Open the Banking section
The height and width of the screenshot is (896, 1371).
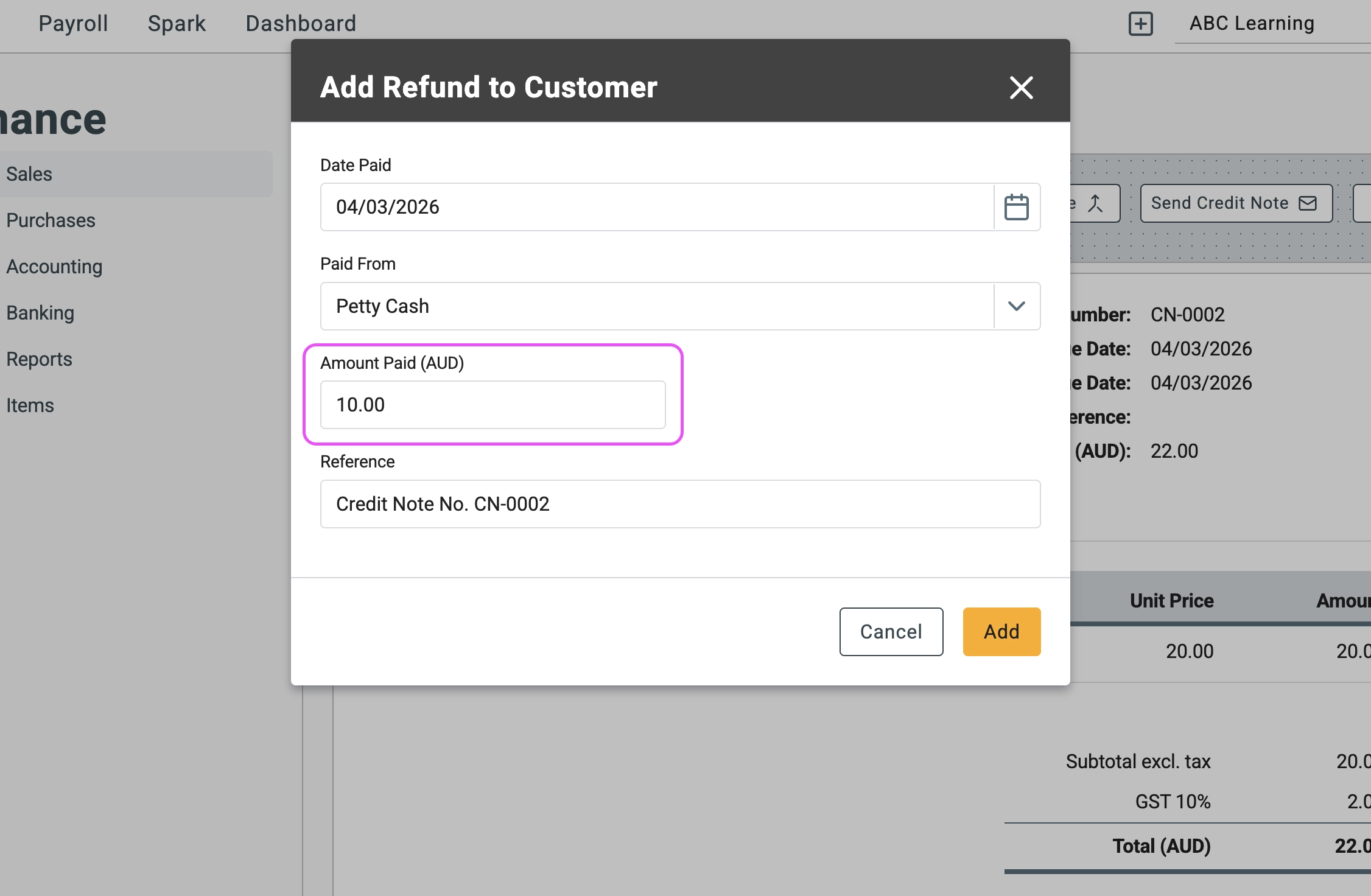pyautogui.click(x=40, y=312)
